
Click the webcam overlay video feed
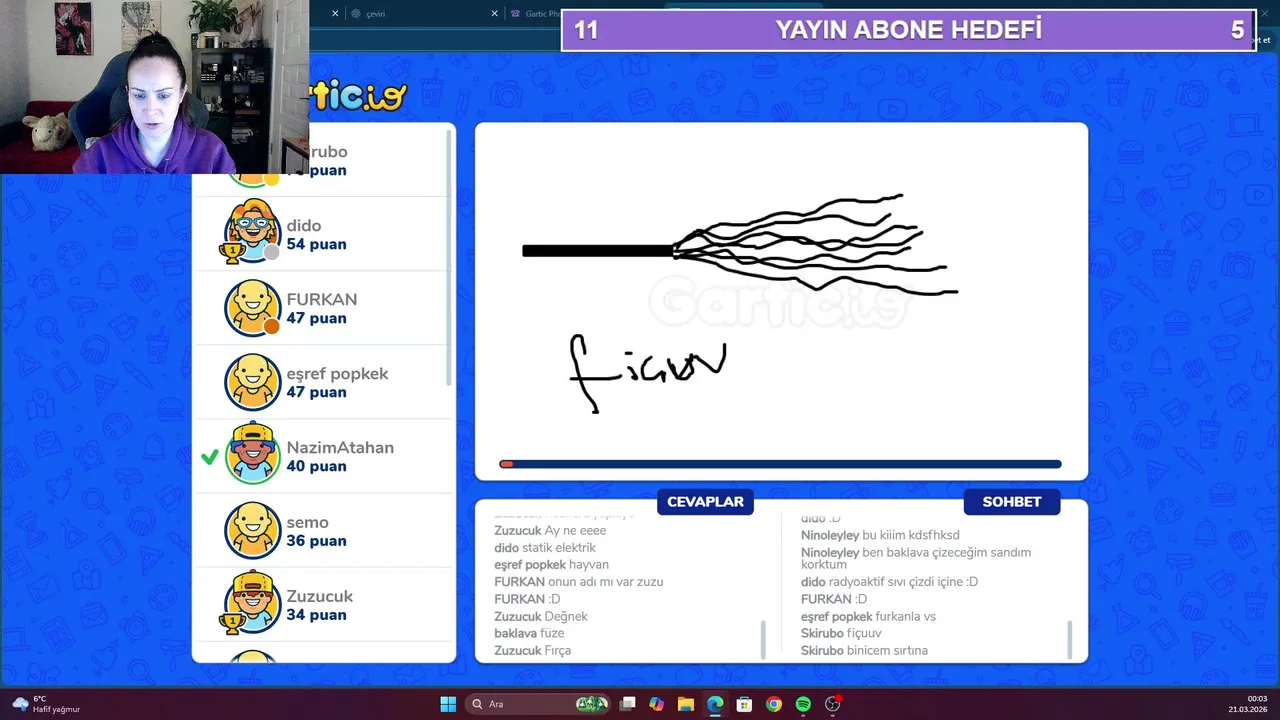click(154, 87)
